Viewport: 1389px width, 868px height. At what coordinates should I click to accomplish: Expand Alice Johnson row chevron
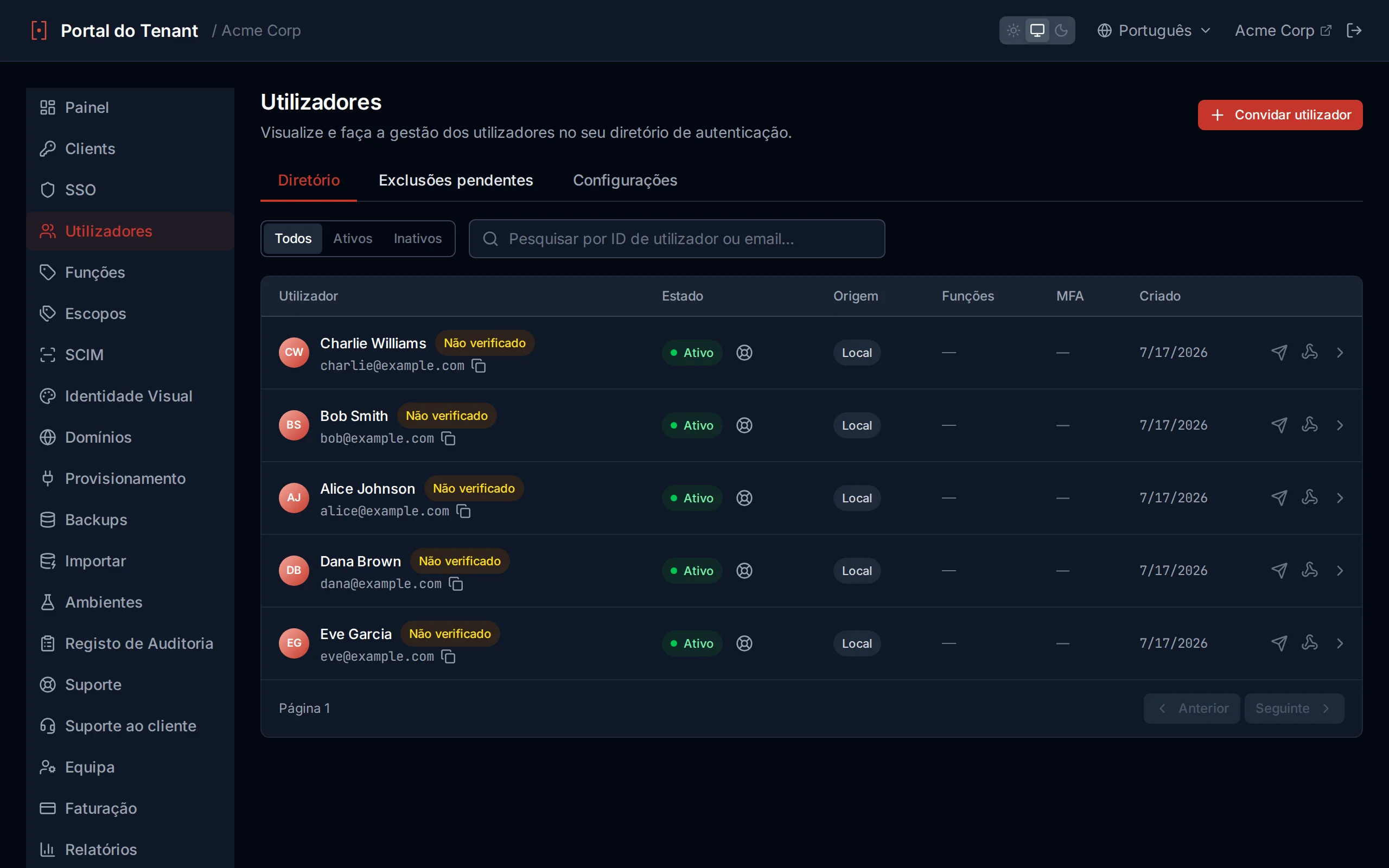(x=1340, y=497)
